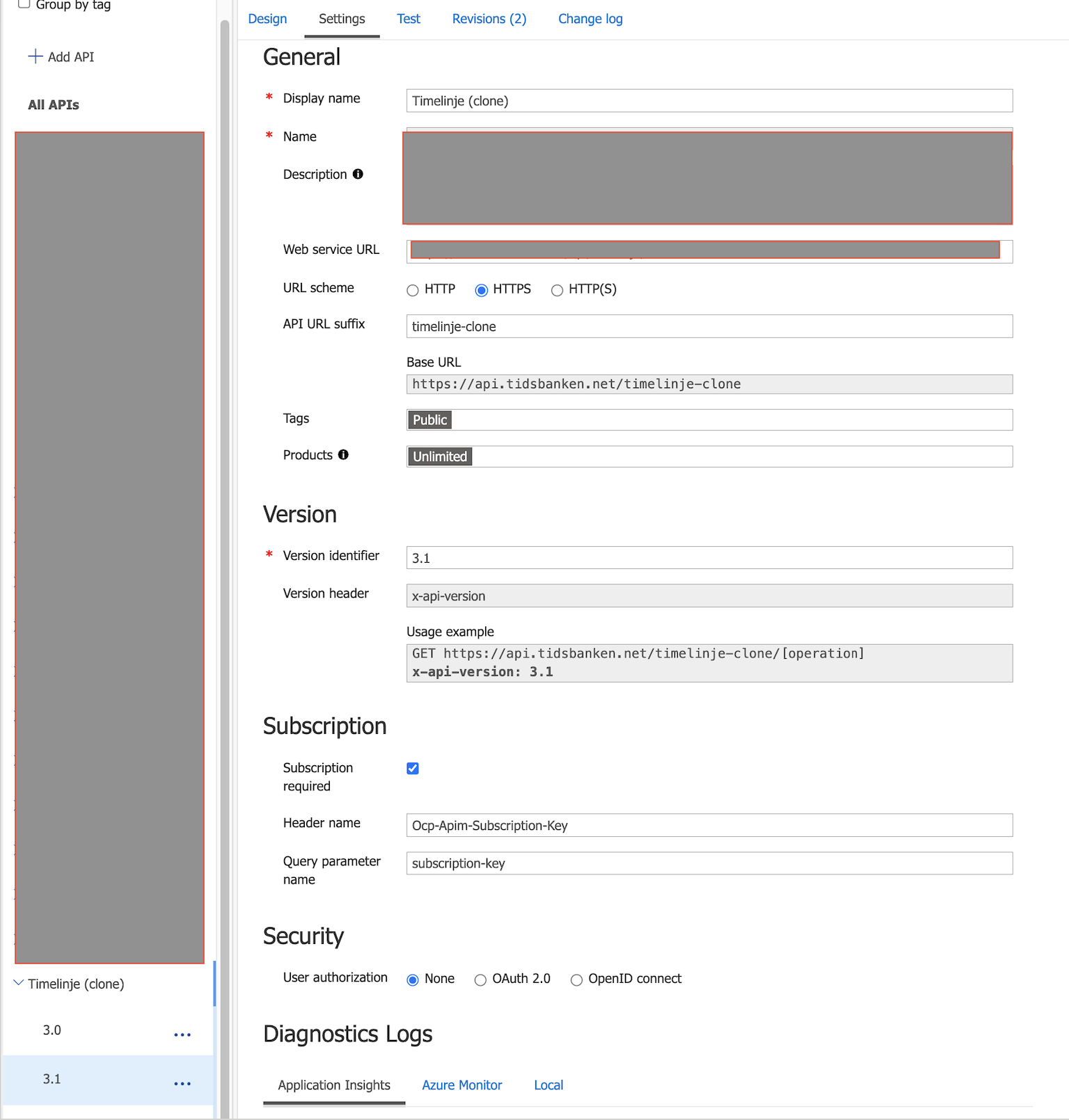
Task: Click the API URL suffix field
Action: point(709,326)
